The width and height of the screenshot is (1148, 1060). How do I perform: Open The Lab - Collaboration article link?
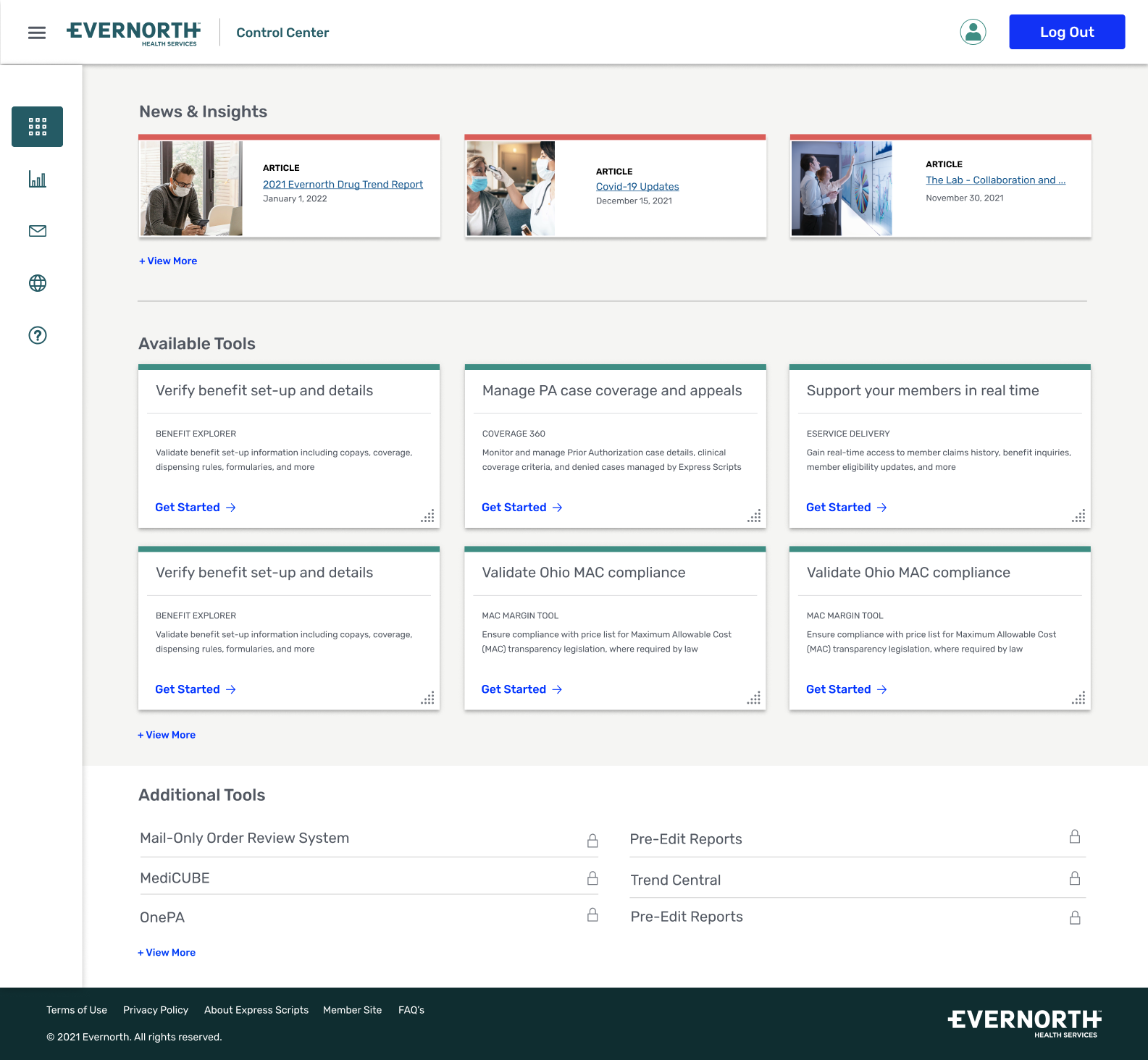[x=995, y=180]
